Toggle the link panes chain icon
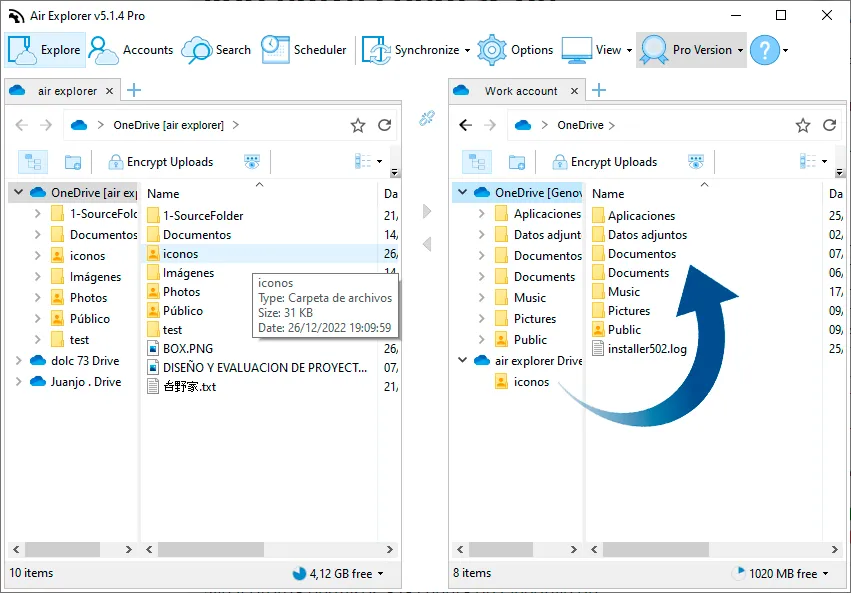The width and height of the screenshot is (851, 593). point(427,118)
